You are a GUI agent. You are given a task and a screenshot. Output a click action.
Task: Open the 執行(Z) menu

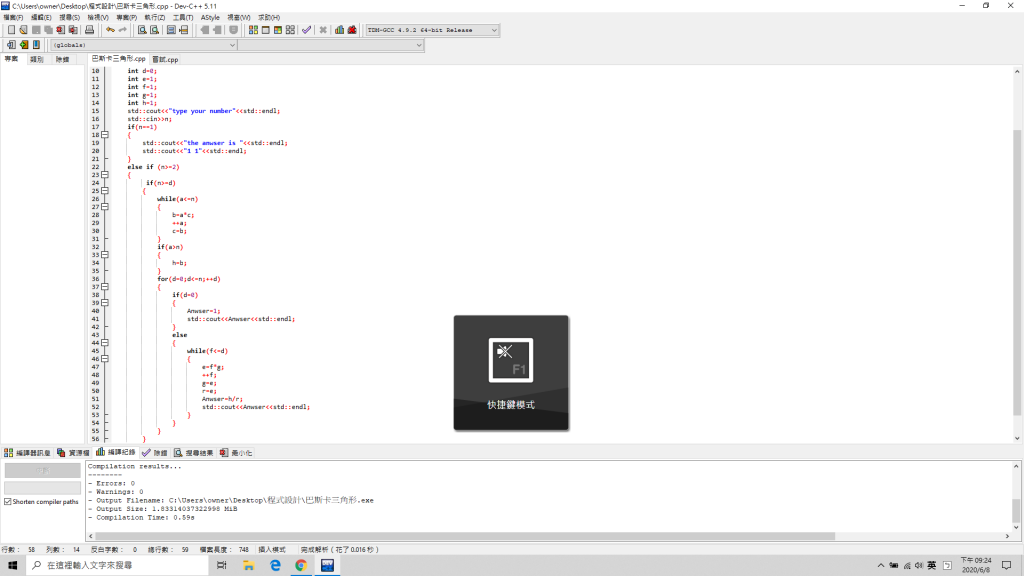tap(155, 18)
